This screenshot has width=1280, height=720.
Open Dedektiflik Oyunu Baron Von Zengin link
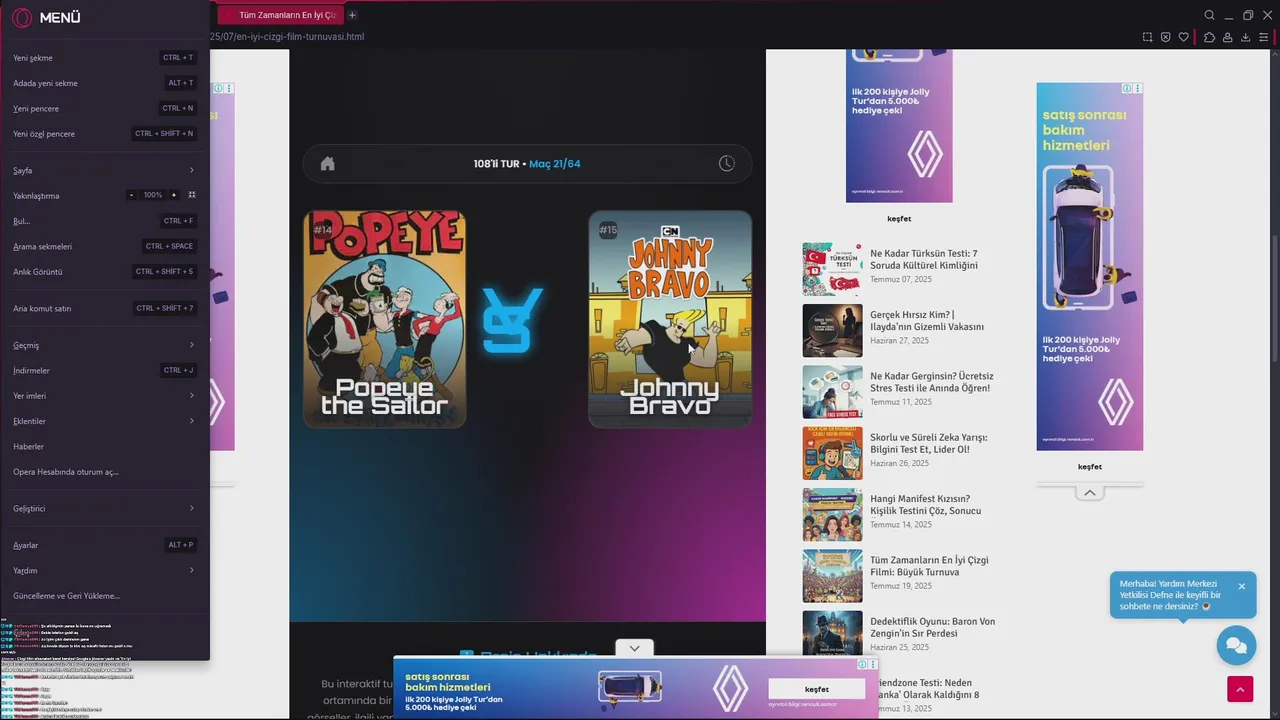point(932,627)
